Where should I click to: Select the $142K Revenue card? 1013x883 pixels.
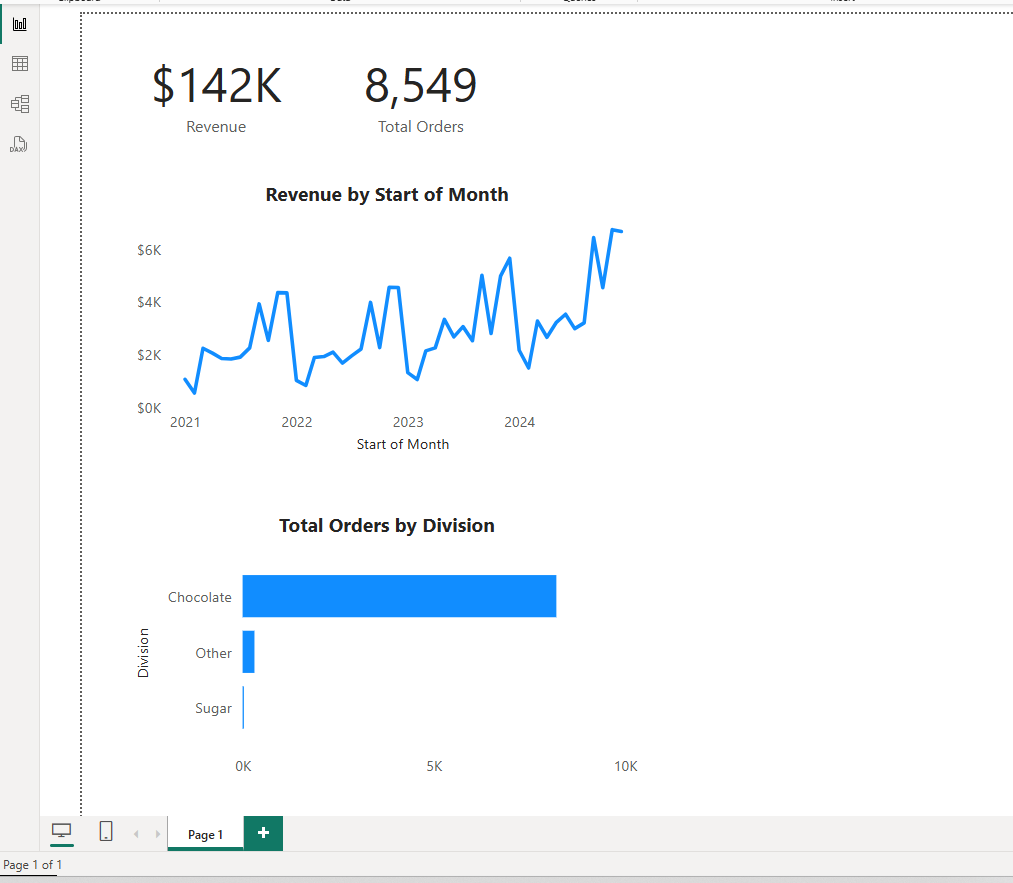[216, 99]
